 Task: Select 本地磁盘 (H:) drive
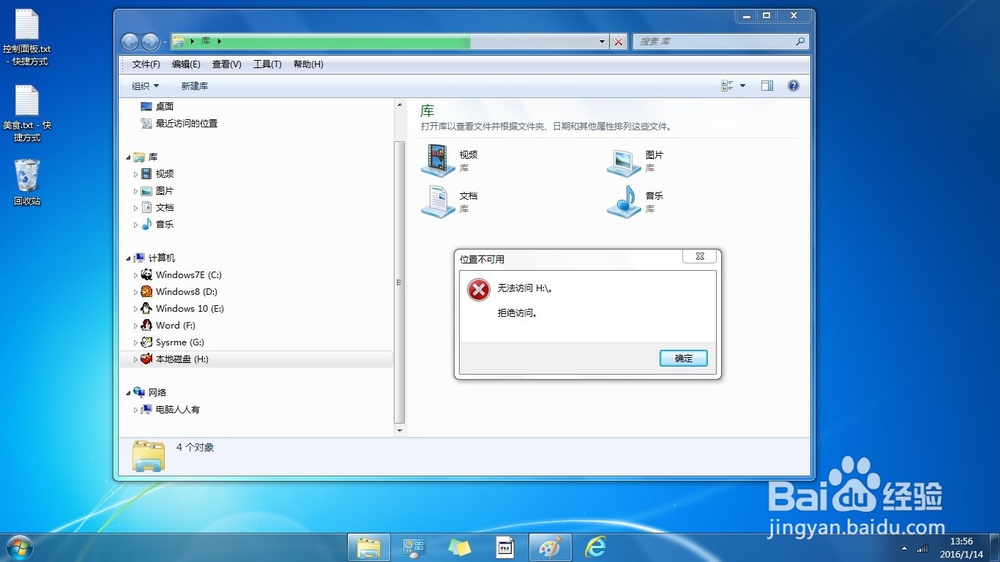[182, 359]
